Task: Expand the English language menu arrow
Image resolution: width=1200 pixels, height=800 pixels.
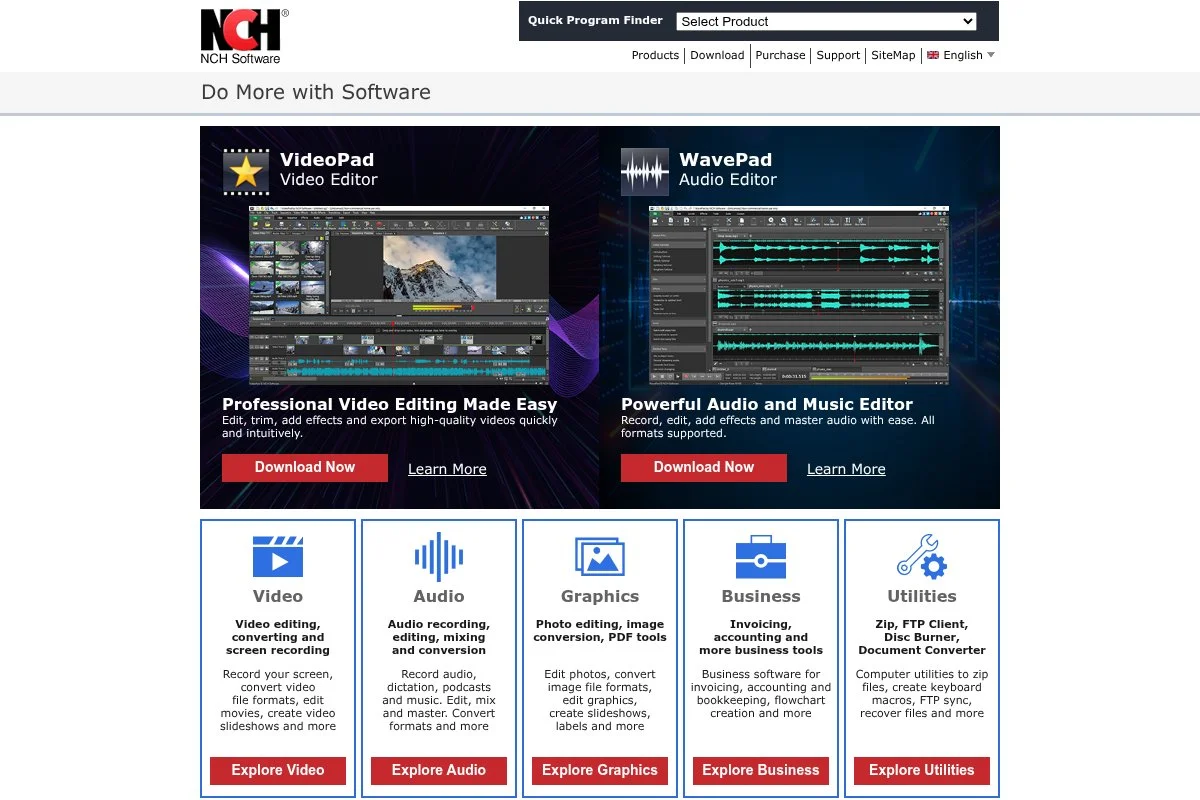Action: click(x=991, y=55)
